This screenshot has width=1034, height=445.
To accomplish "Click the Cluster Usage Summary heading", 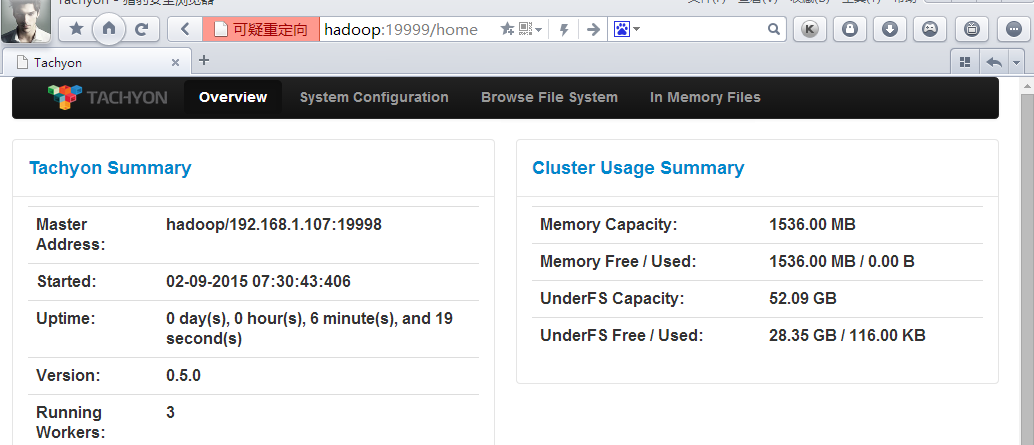I will (638, 168).
